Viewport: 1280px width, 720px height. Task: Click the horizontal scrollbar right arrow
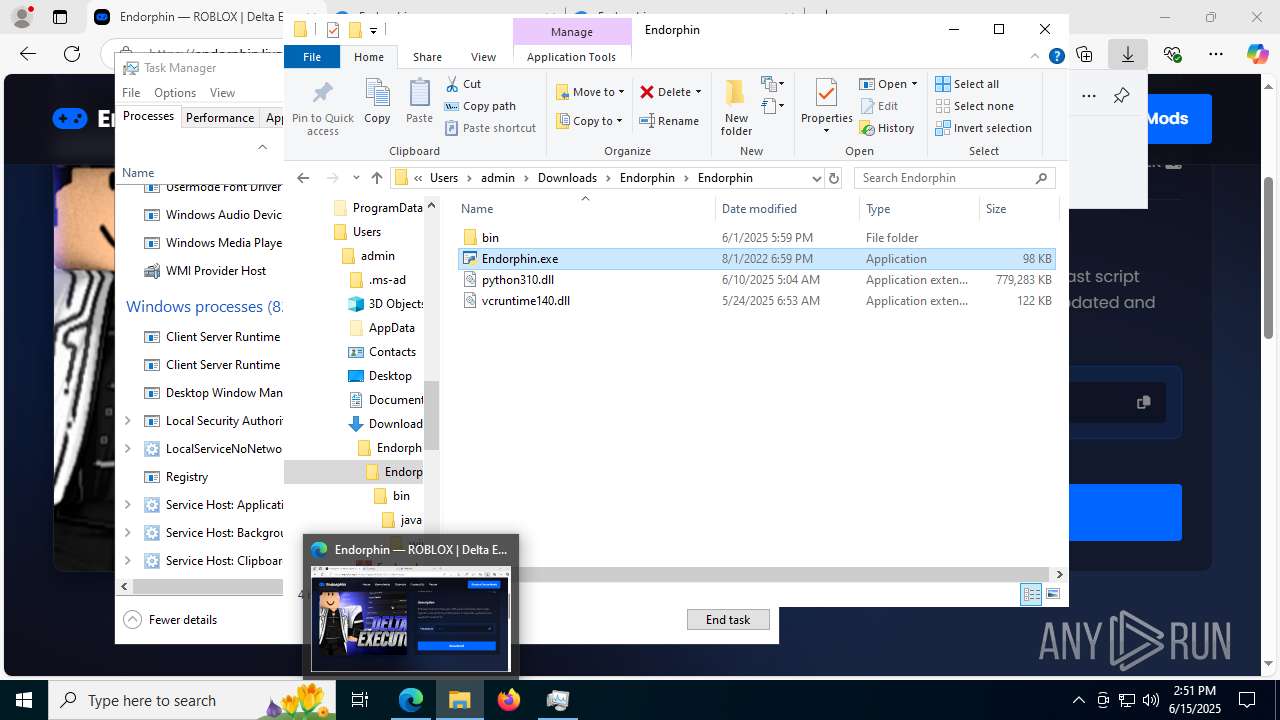[1059, 575]
